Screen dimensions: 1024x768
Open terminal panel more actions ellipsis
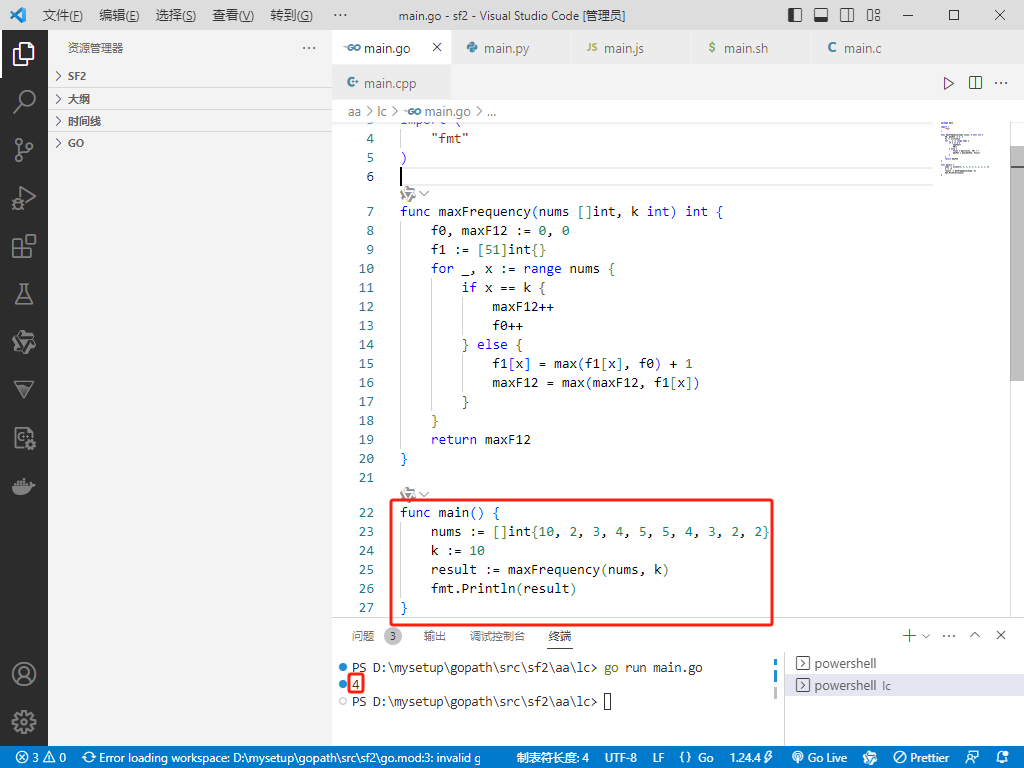[x=949, y=635]
